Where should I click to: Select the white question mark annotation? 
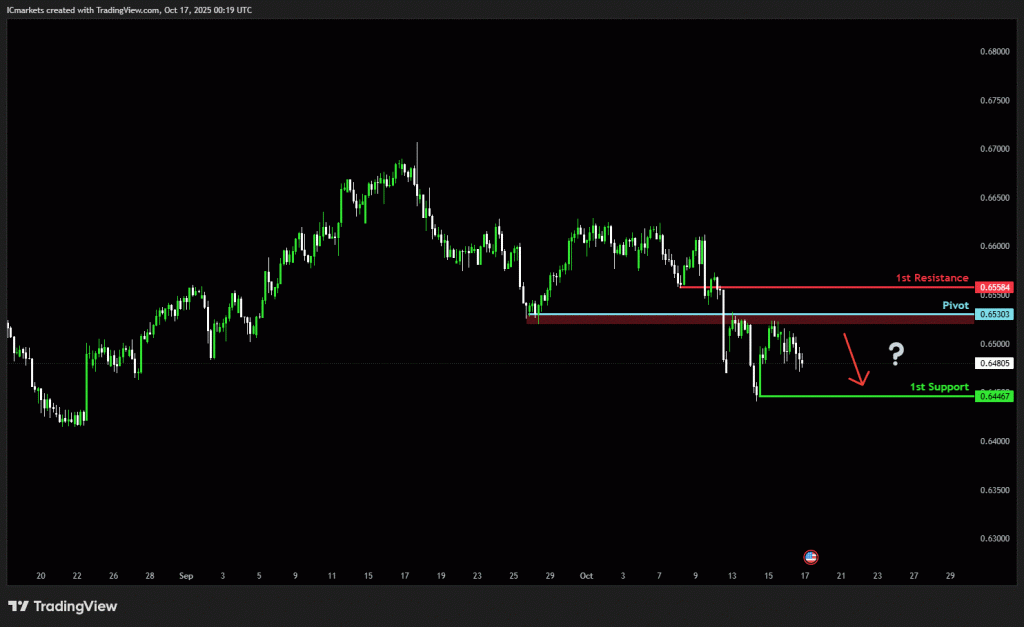896,352
